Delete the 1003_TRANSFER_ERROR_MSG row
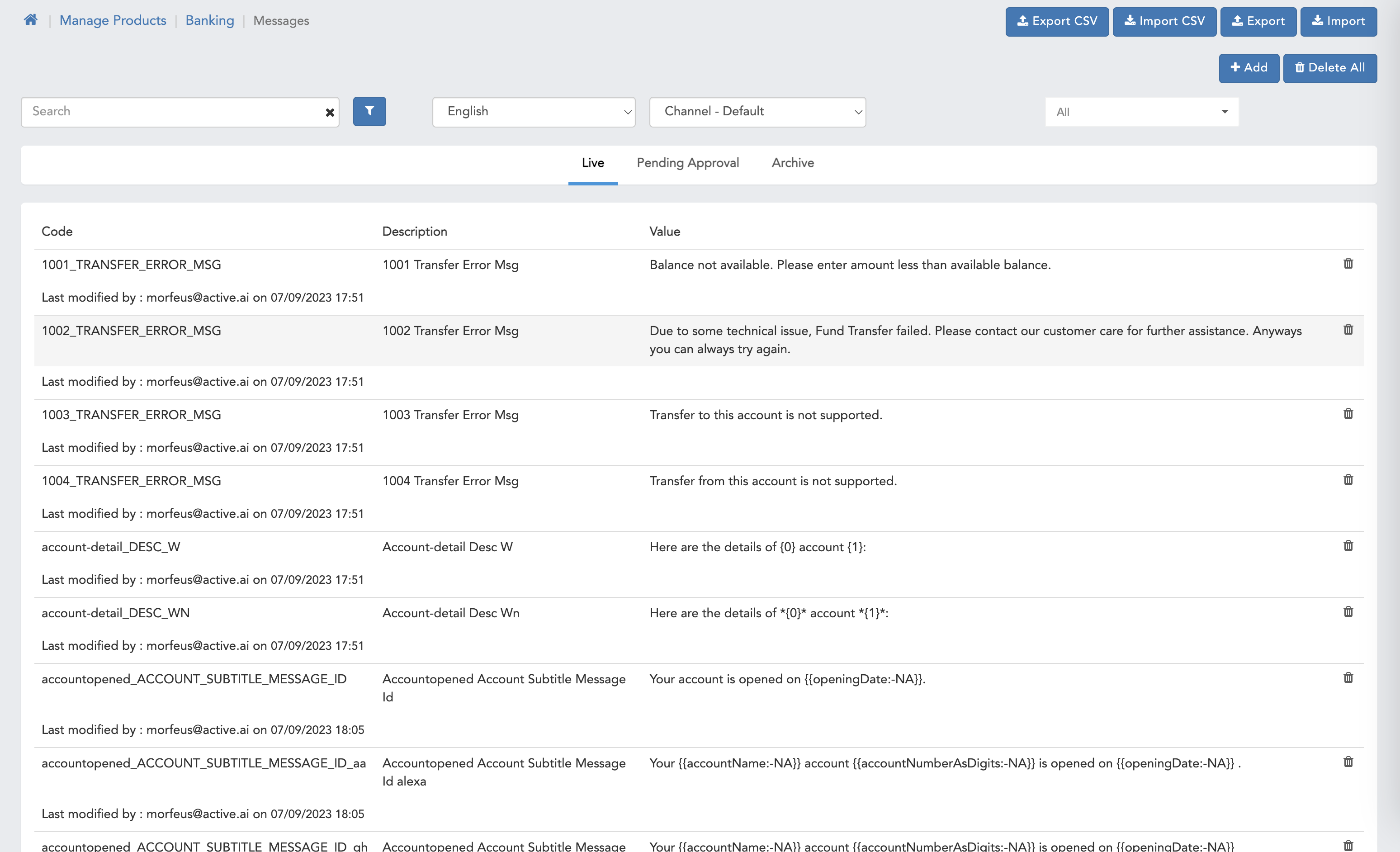1400x852 pixels. [x=1348, y=413]
